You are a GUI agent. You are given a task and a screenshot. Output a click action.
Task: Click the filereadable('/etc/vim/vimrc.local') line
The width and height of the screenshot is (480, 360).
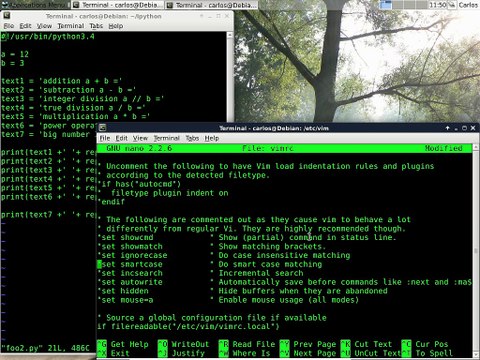188,327
